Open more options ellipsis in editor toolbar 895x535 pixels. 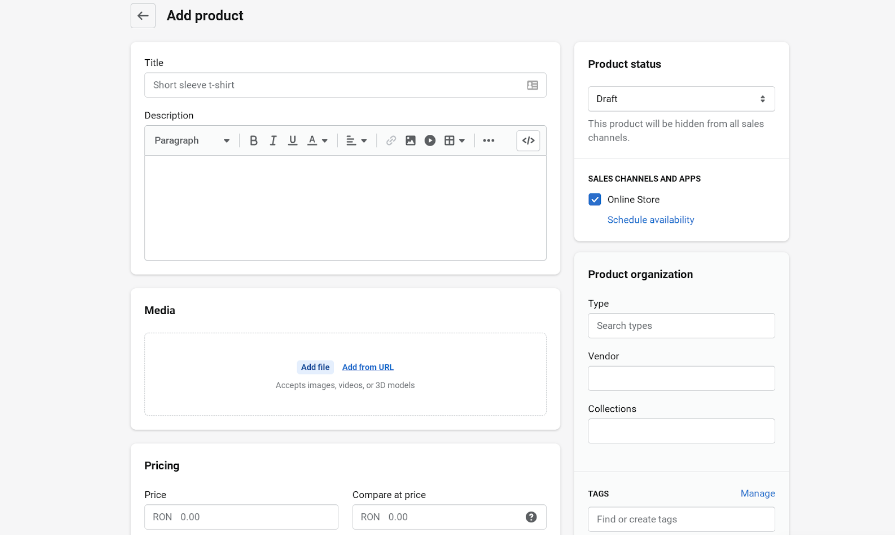[488, 141]
